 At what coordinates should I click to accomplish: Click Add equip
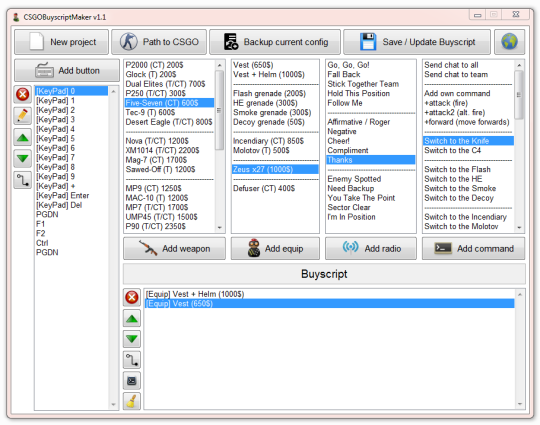pos(275,248)
